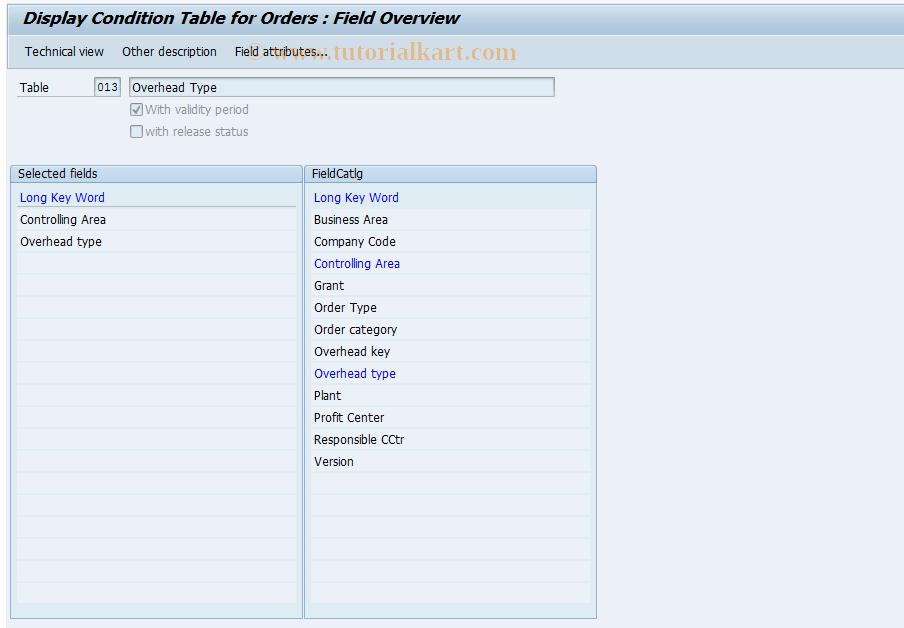Image resolution: width=904 pixels, height=628 pixels.
Task: Choose Order Type from the field catalog
Action: click(x=345, y=307)
